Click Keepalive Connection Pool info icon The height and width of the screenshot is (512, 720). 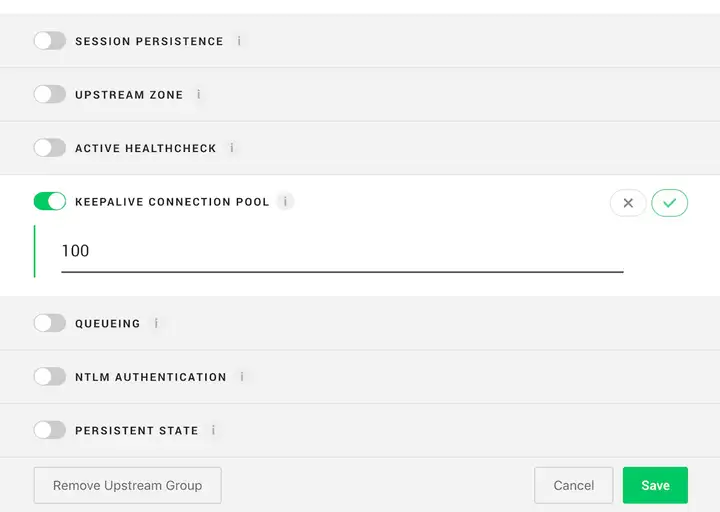[x=285, y=202]
